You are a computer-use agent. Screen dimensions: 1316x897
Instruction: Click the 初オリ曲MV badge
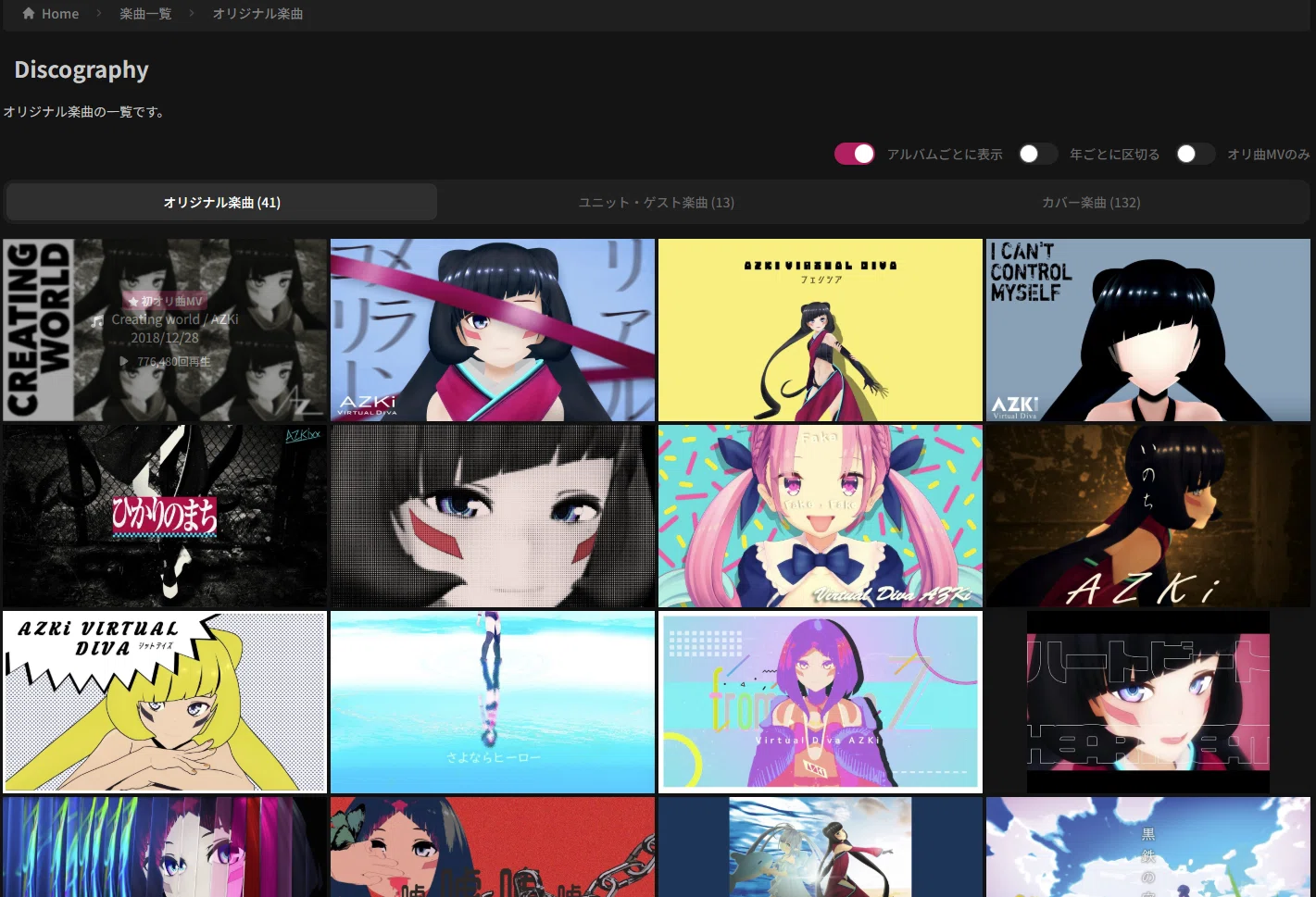click(165, 302)
